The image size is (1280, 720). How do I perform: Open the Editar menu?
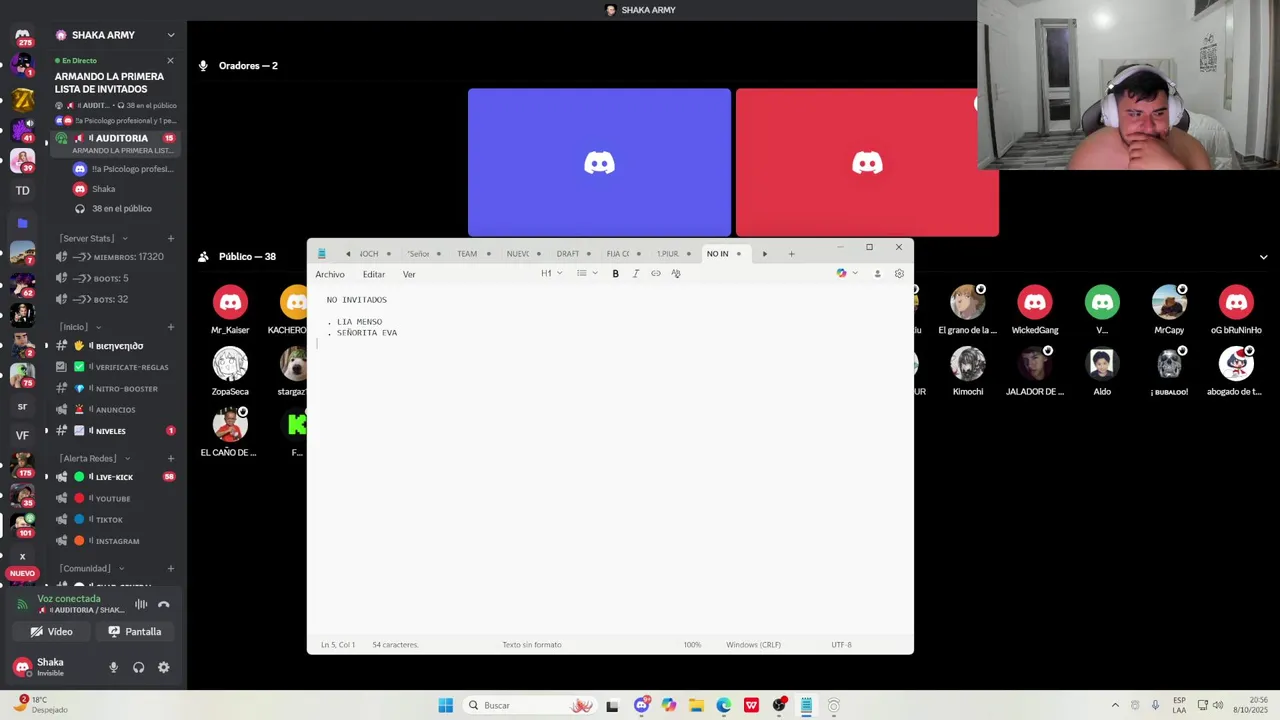pyautogui.click(x=374, y=274)
